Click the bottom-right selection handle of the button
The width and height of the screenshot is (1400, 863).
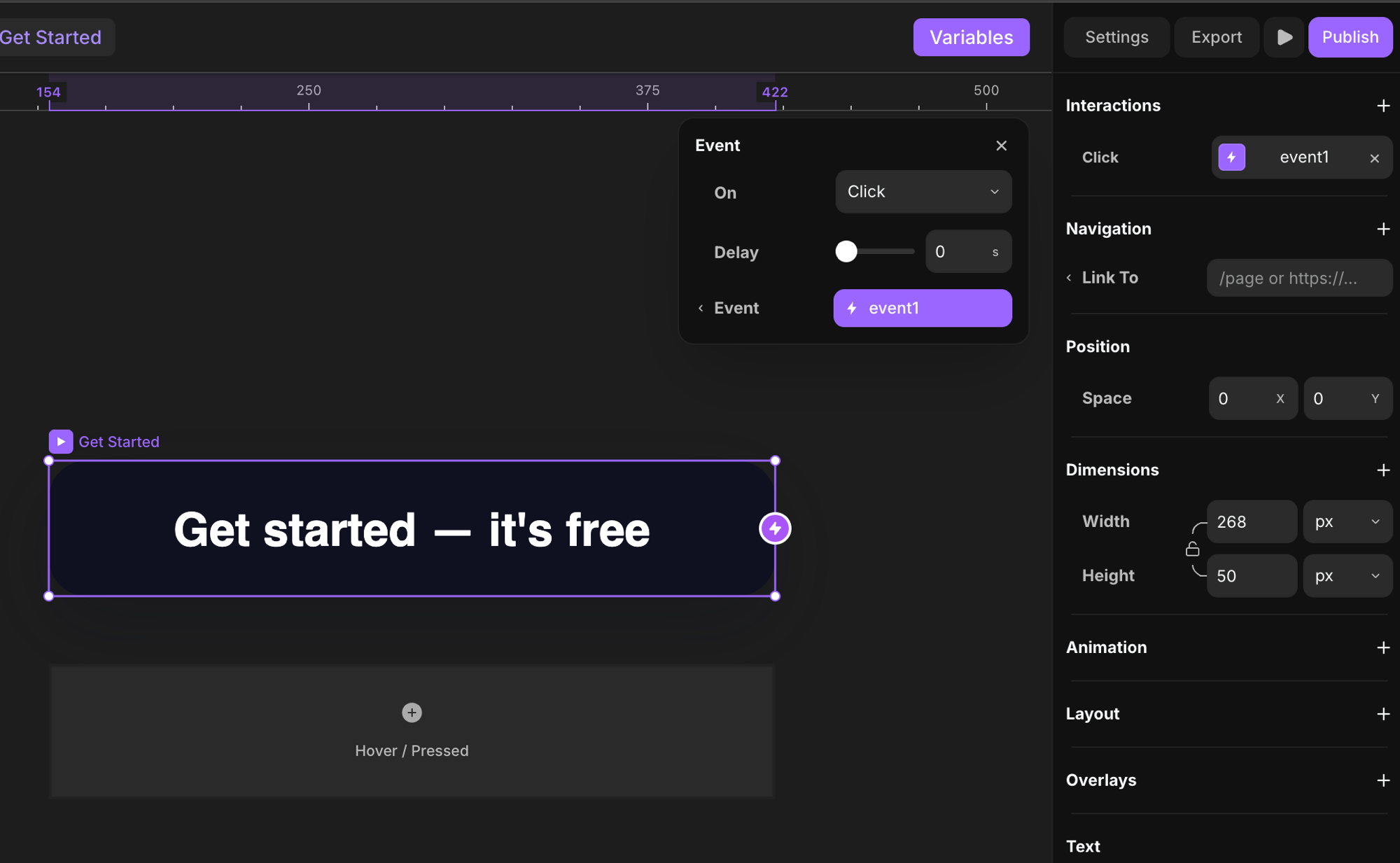(x=775, y=596)
